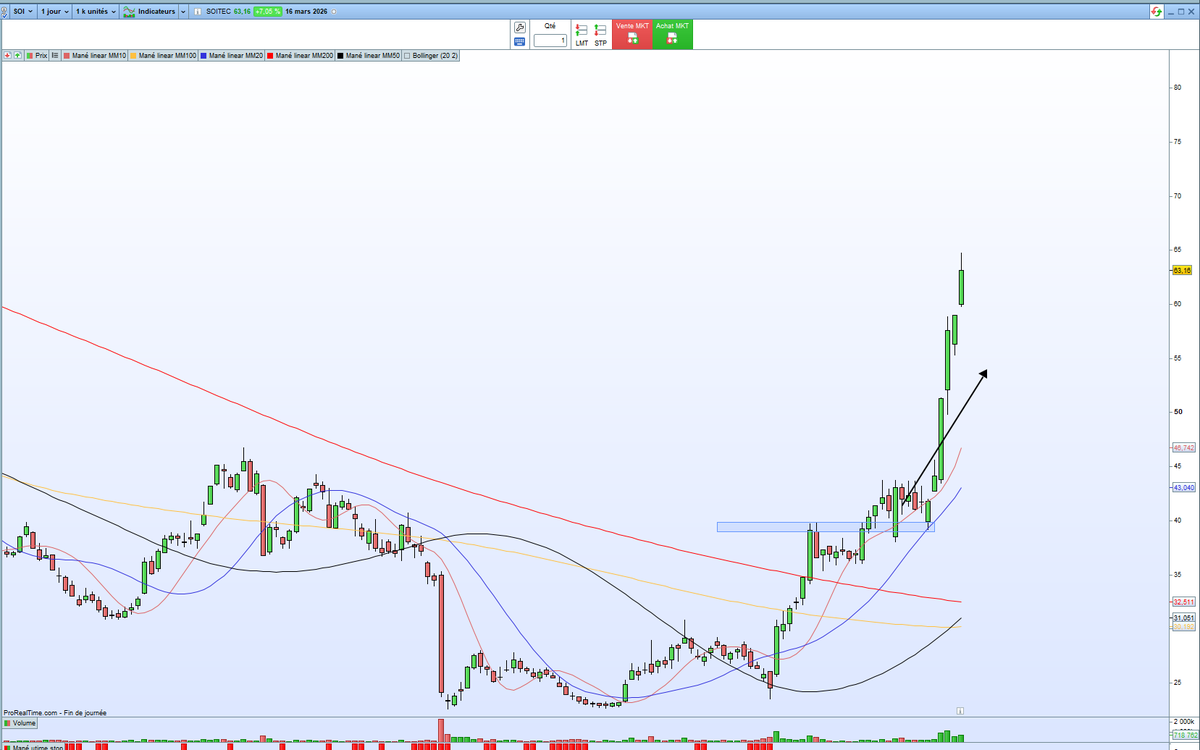This screenshot has height=750, width=1200.
Task: Click Achat MKT buy button
Action: pos(672,34)
